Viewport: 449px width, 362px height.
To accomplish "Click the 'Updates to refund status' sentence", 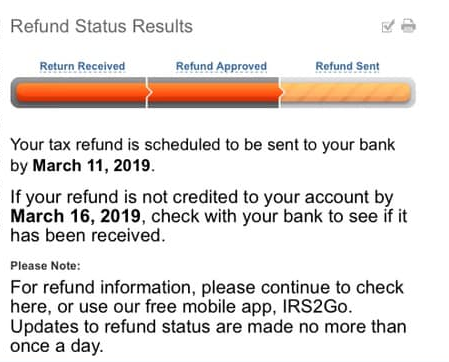I will (x=208, y=336).
